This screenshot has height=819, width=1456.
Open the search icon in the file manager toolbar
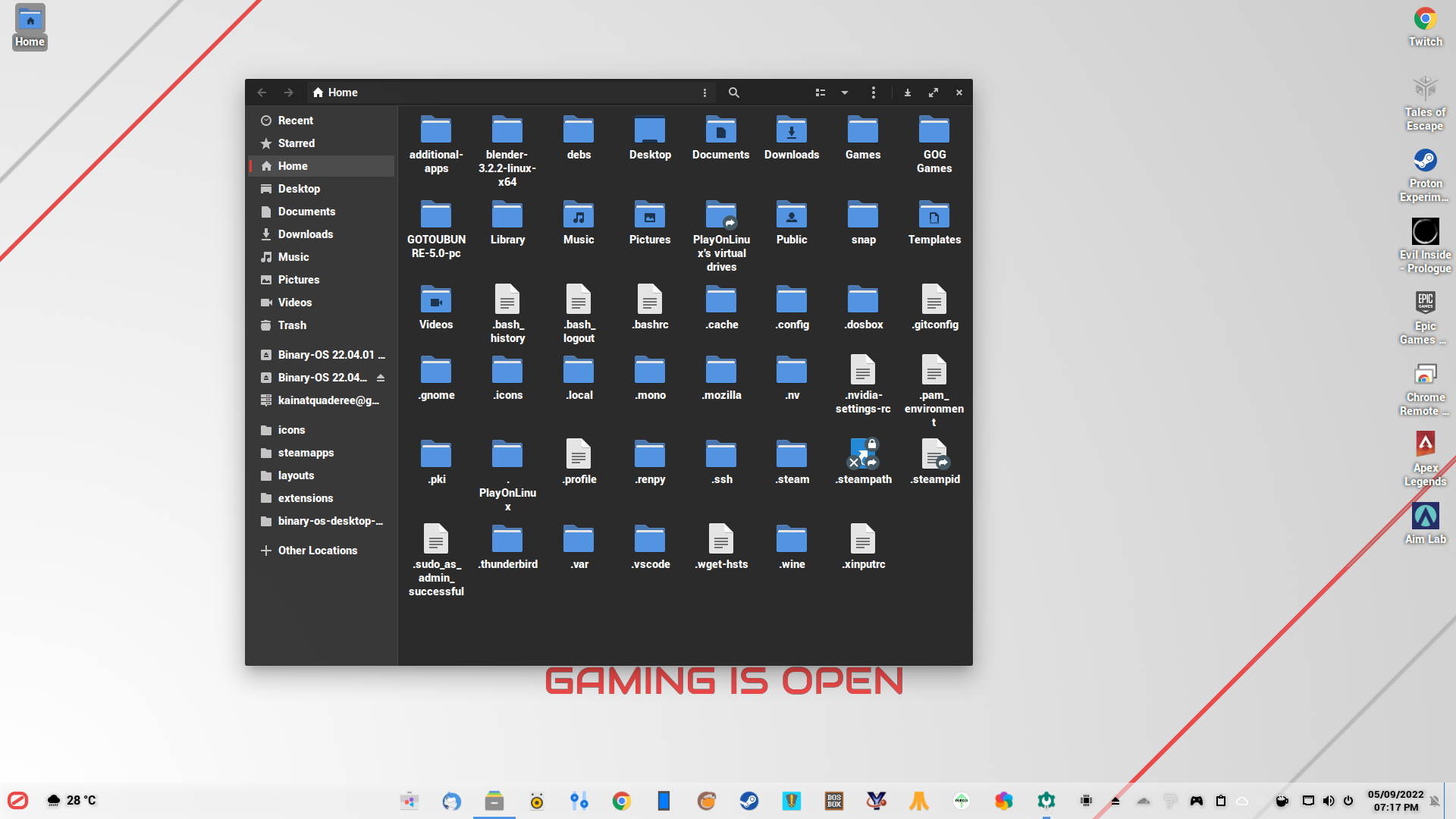pos(733,92)
